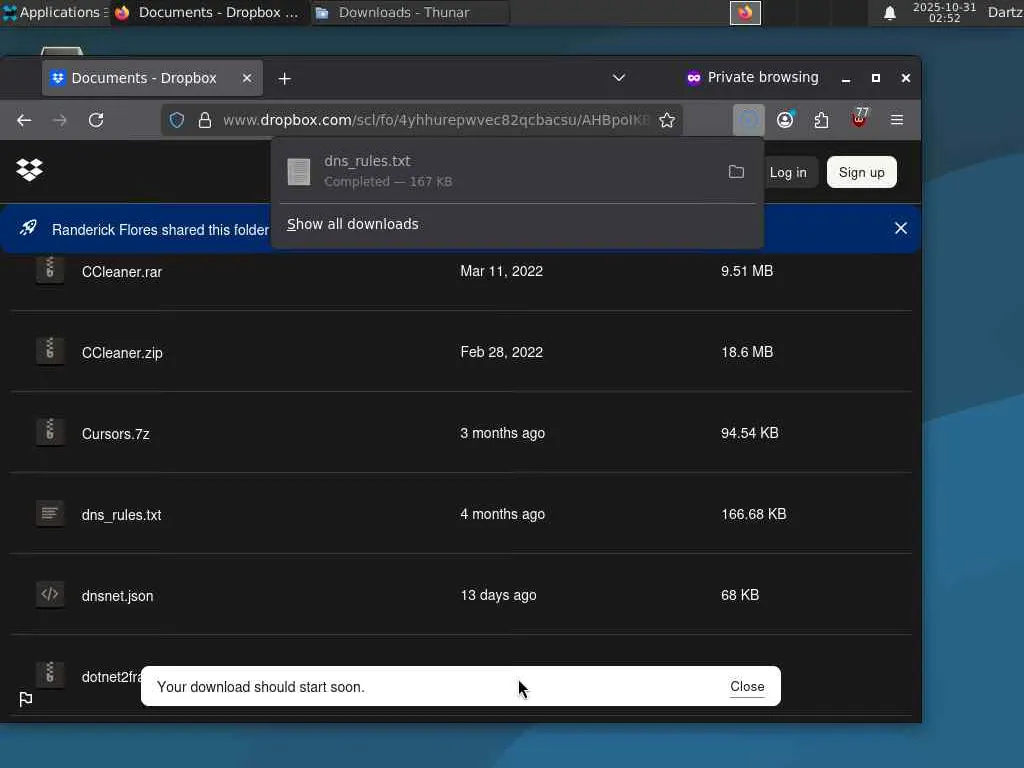Open the CCleaner.rar file name
This screenshot has width=1024, height=768.
121,272
